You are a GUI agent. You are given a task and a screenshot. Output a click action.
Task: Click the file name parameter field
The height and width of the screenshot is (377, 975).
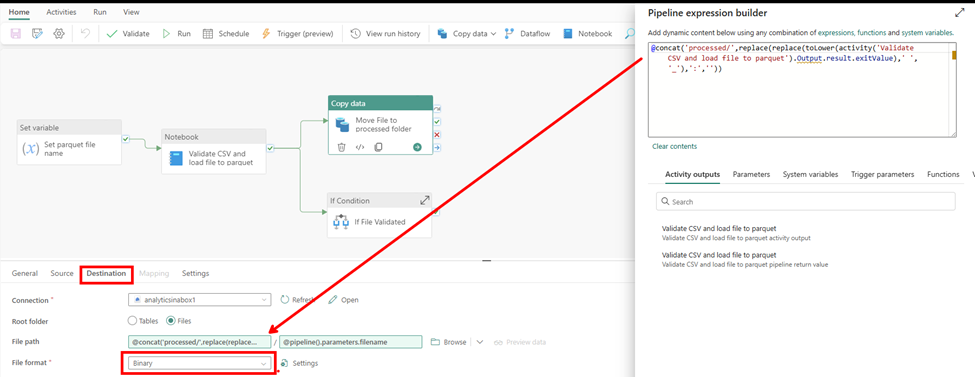point(351,342)
